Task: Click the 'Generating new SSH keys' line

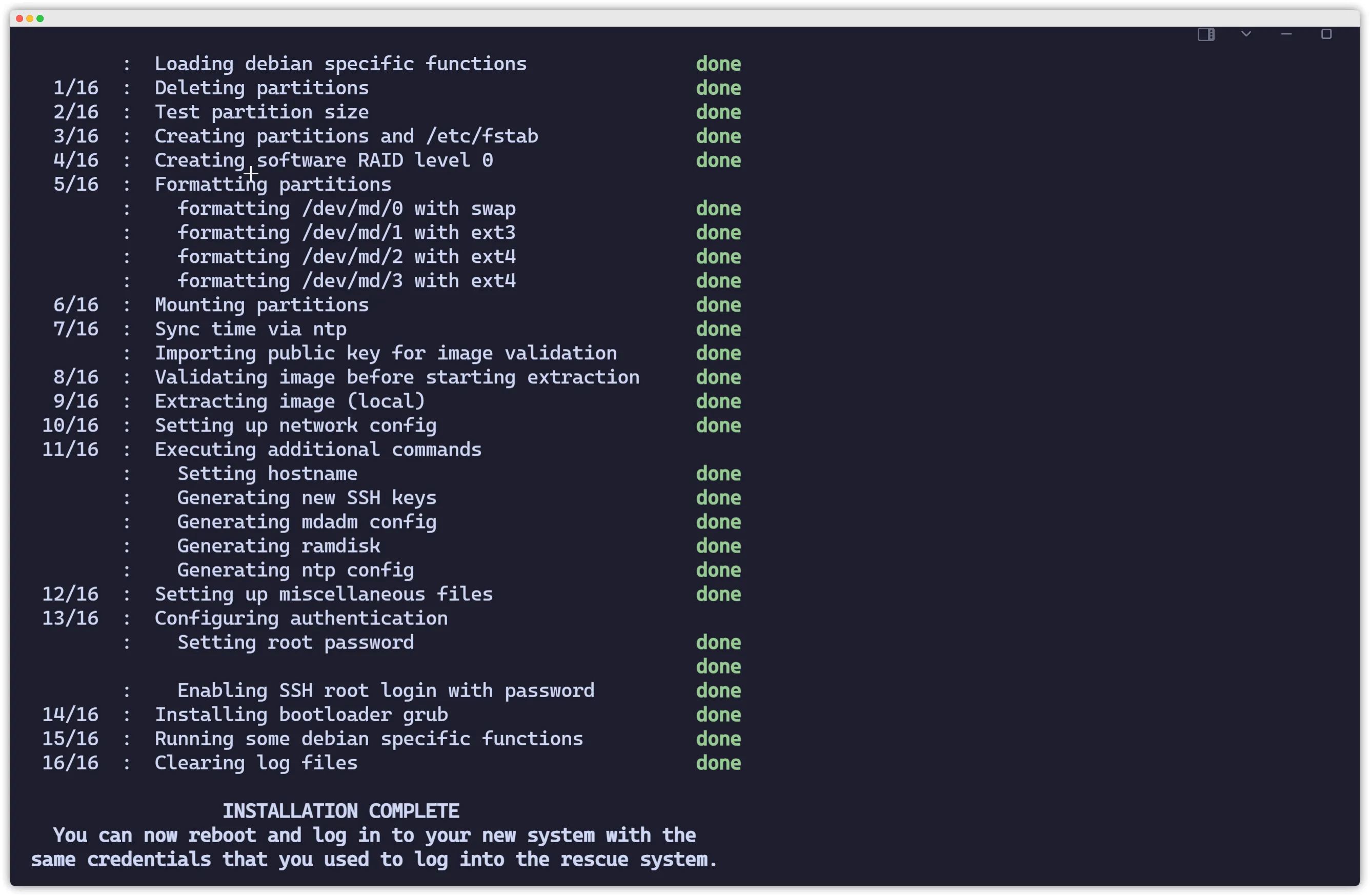Action: [307, 498]
